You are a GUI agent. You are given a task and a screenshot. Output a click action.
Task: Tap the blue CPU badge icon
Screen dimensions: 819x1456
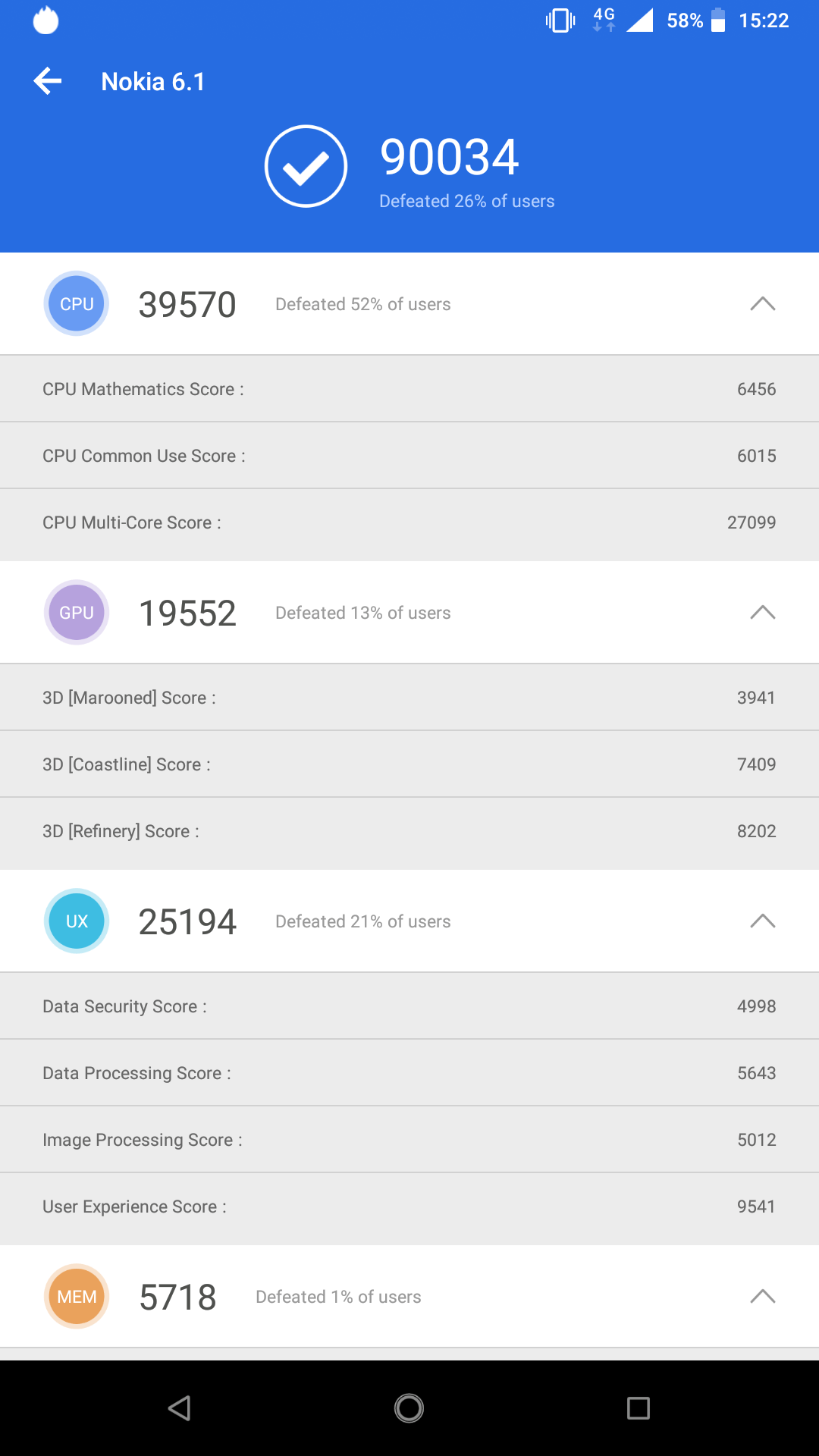(77, 303)
